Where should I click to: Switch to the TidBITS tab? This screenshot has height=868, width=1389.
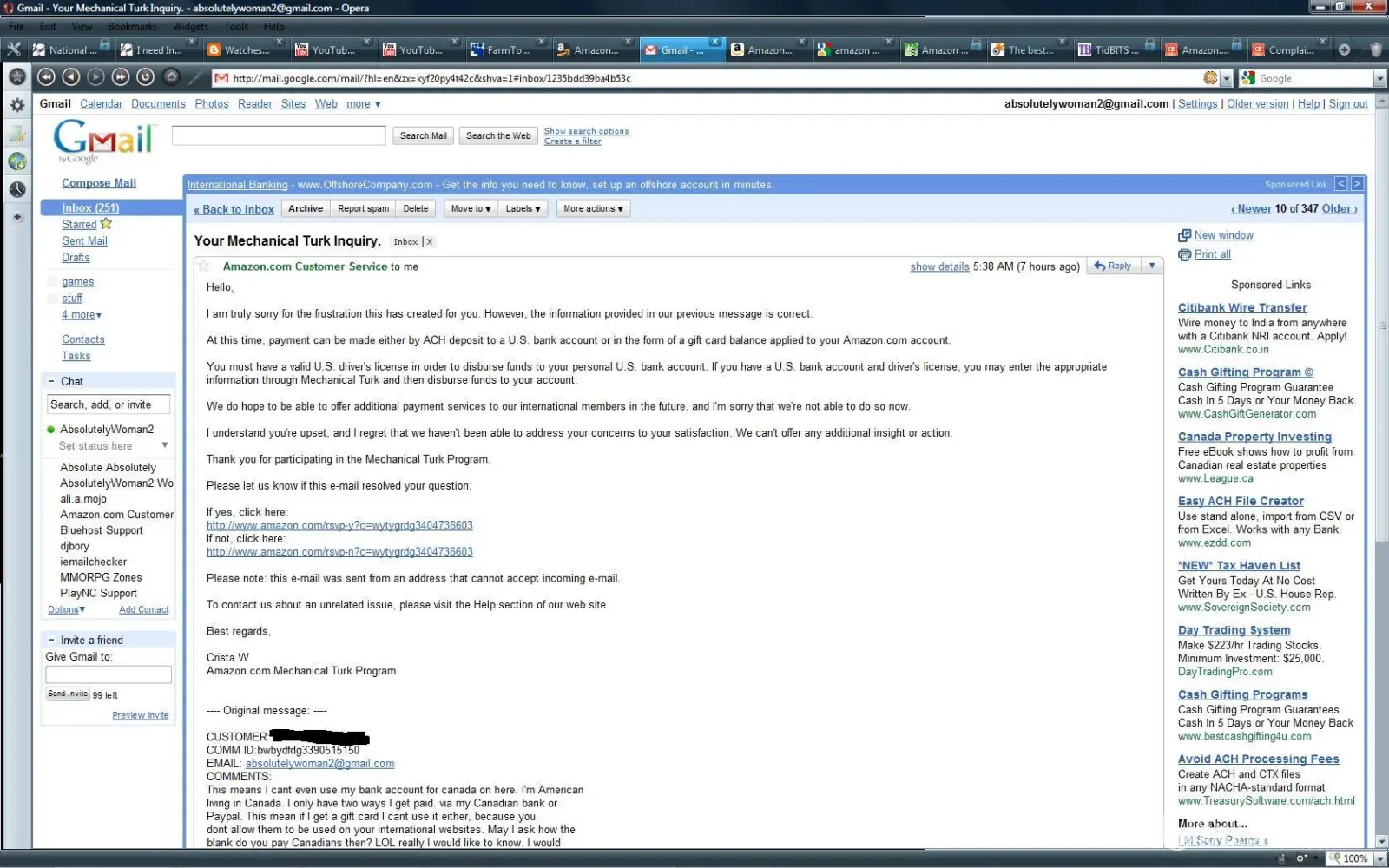[1115, 49]
